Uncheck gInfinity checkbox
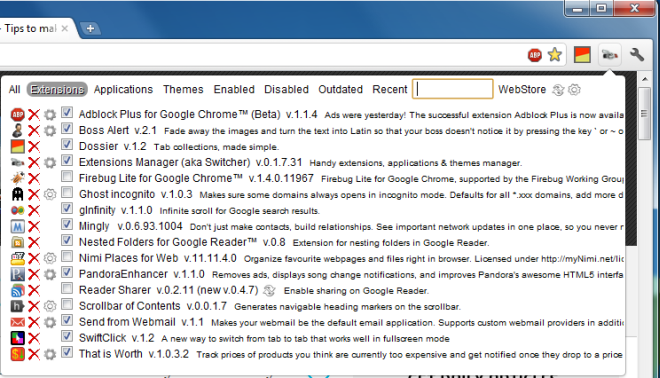The height and width of the screenshot is (378, 660). point(67,208)
